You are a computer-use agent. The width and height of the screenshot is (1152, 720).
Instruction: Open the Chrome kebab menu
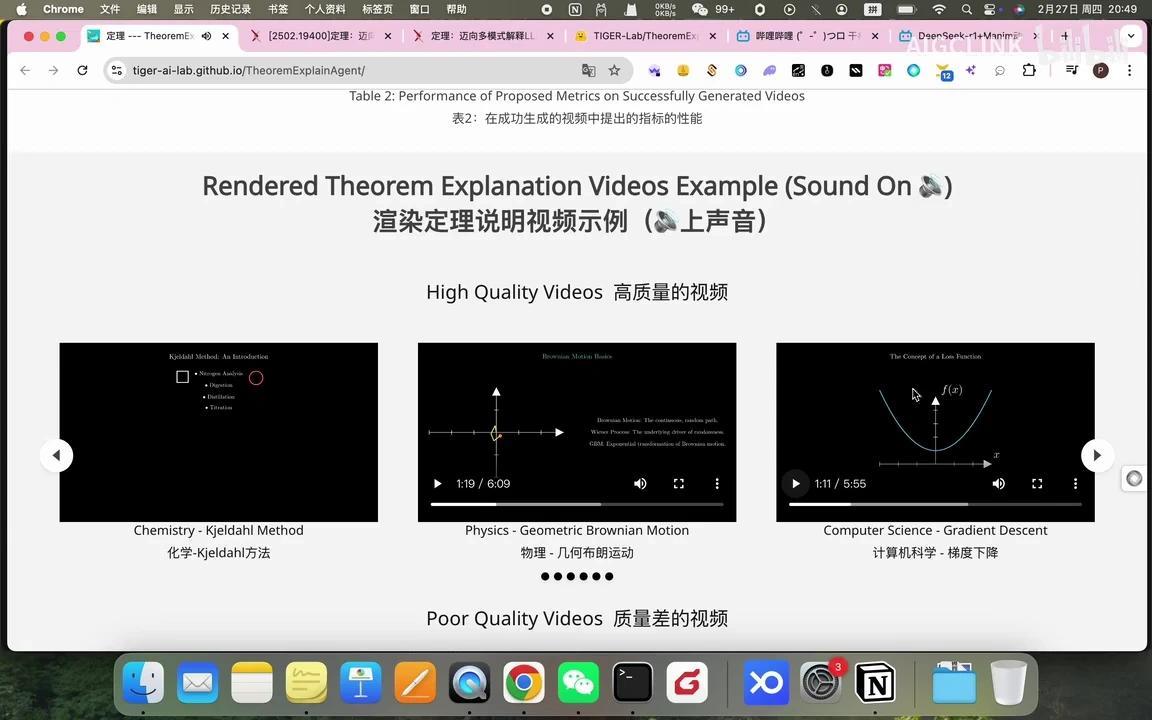coord(1129,70)
